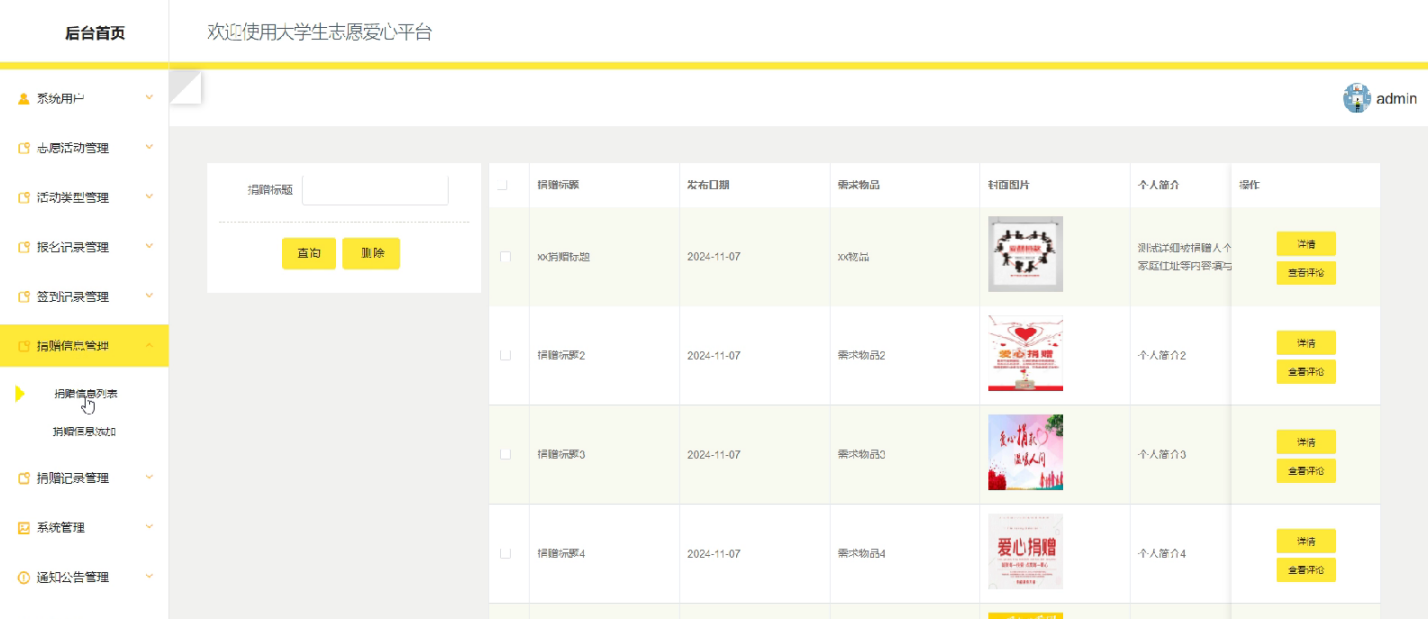Click the admin username text
The width and height of the screenshot is (1428, 619).
click(x=1396, y=98)
